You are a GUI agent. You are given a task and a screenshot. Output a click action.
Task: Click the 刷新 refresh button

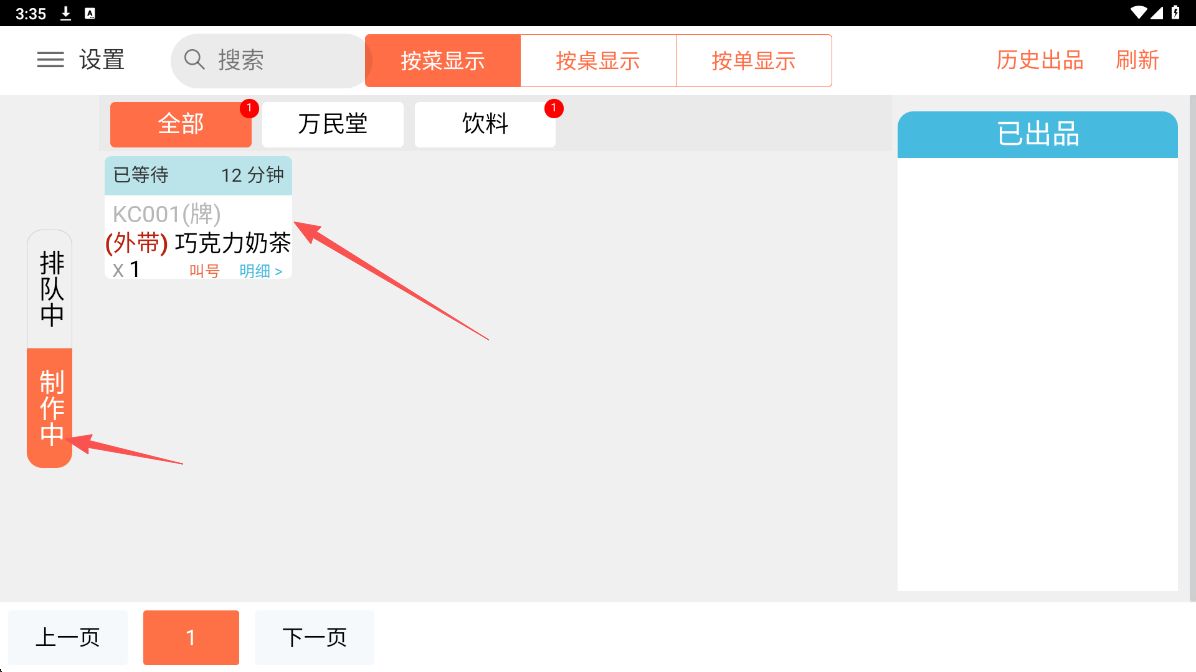point(1137,60)
